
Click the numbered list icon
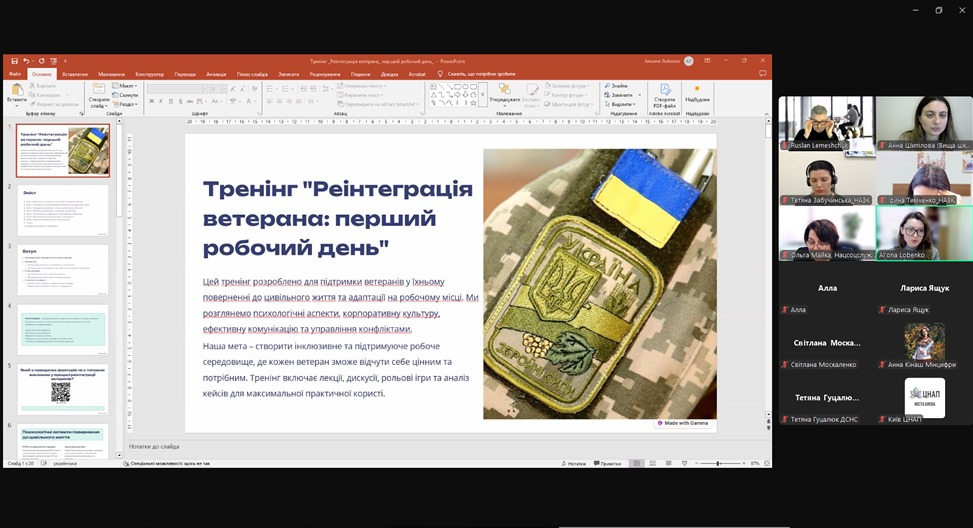click(x=284, y=89)
